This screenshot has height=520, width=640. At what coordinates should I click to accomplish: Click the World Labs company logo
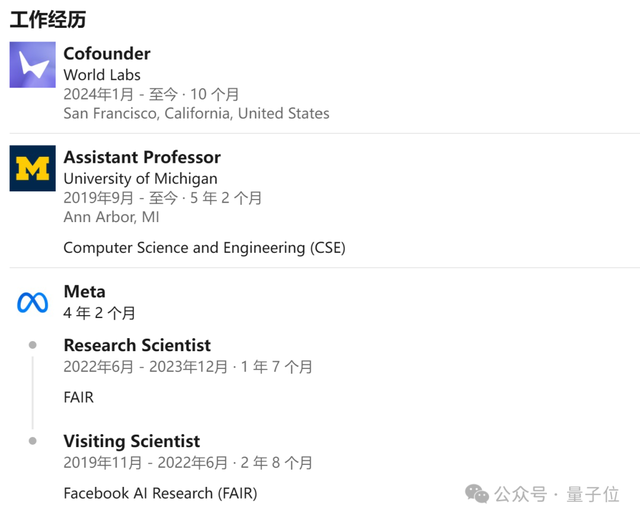click(33, 65)
